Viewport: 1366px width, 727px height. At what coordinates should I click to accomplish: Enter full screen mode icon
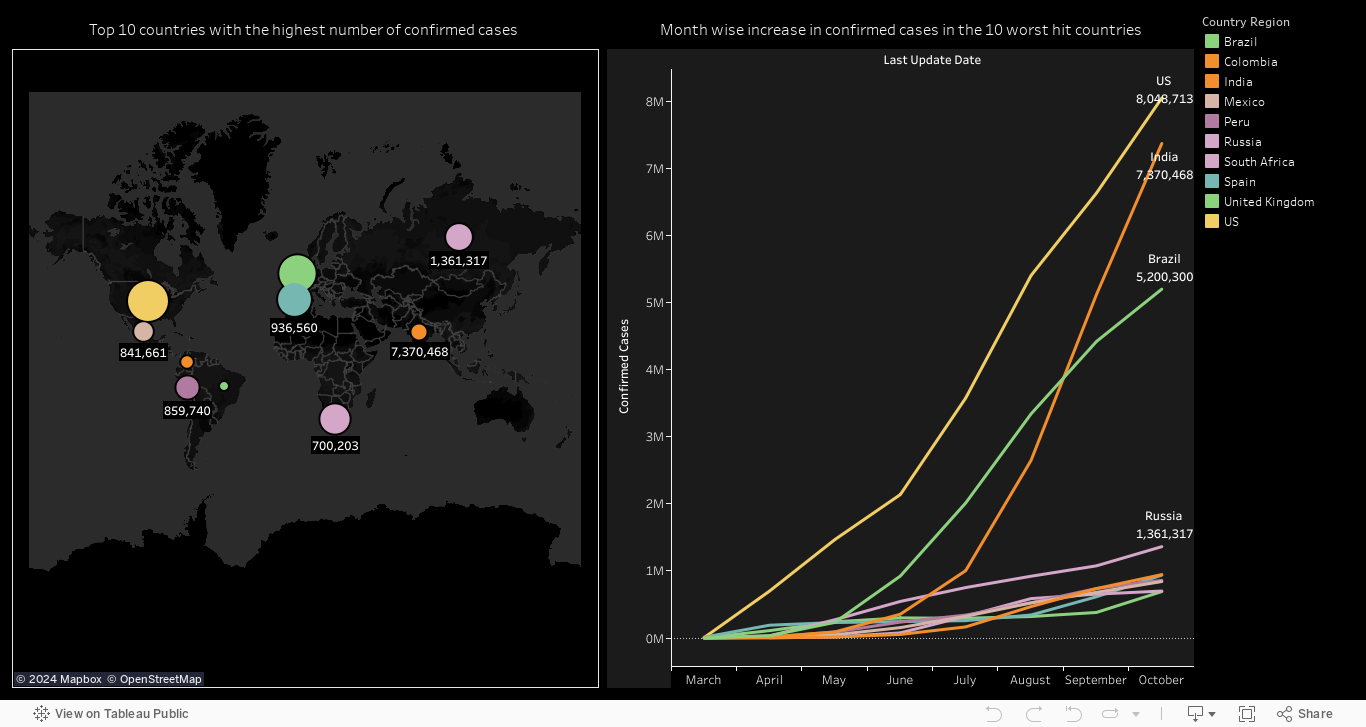click(1247, 714)
